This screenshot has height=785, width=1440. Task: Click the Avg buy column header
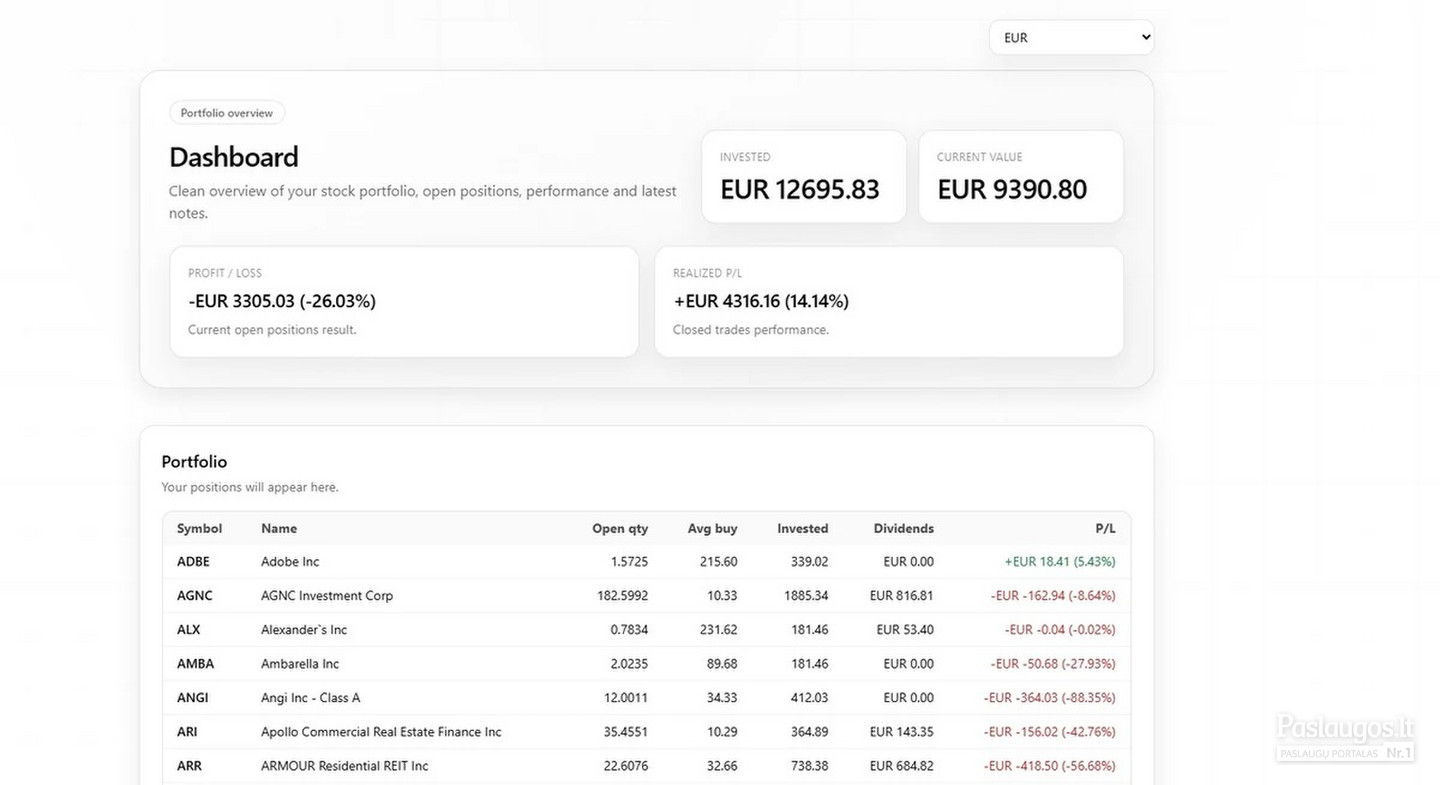pyautogui.click(x=712, y=528)
